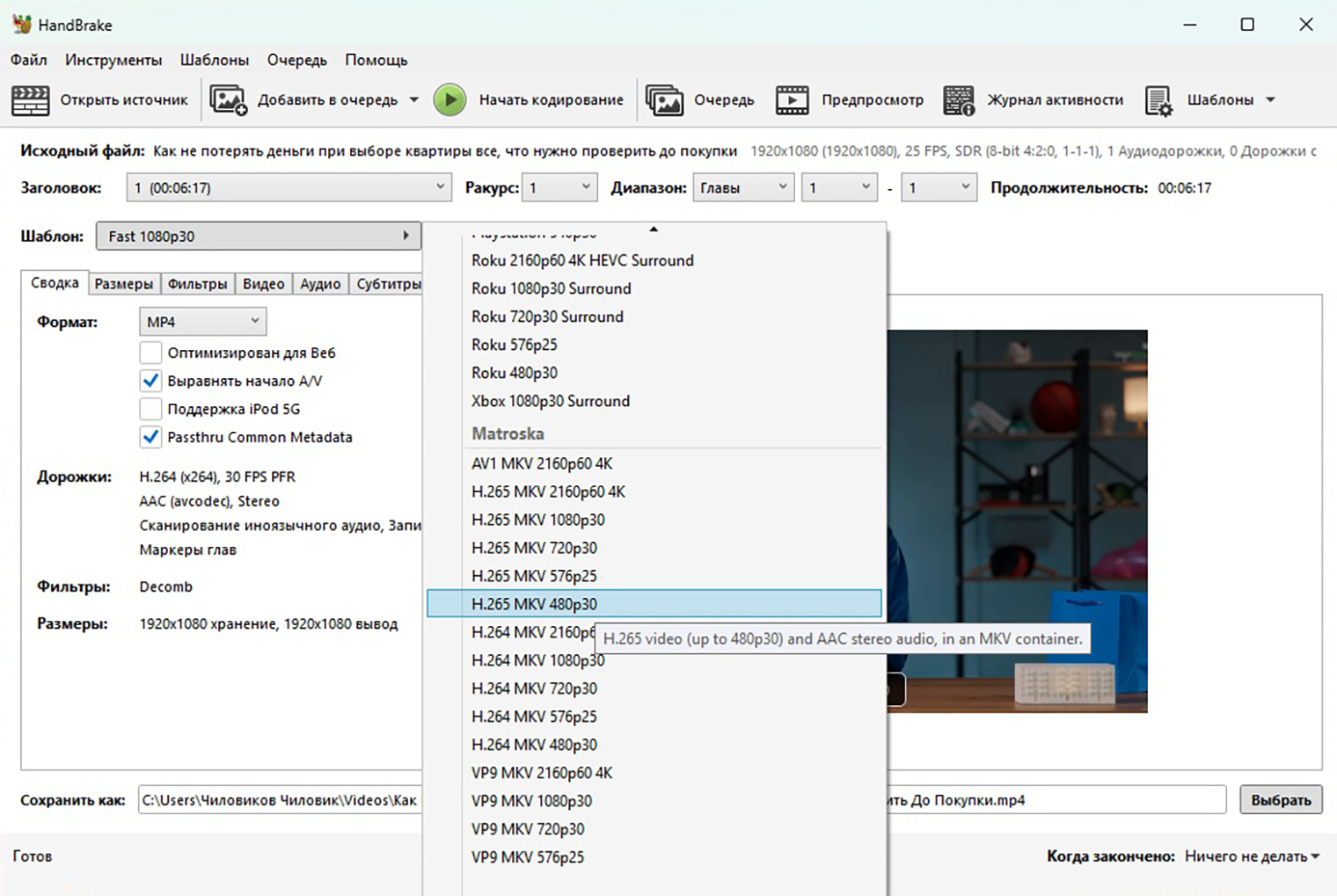
Task: Click the Add to Queue picture icon
Action: [x=228, y=100]
